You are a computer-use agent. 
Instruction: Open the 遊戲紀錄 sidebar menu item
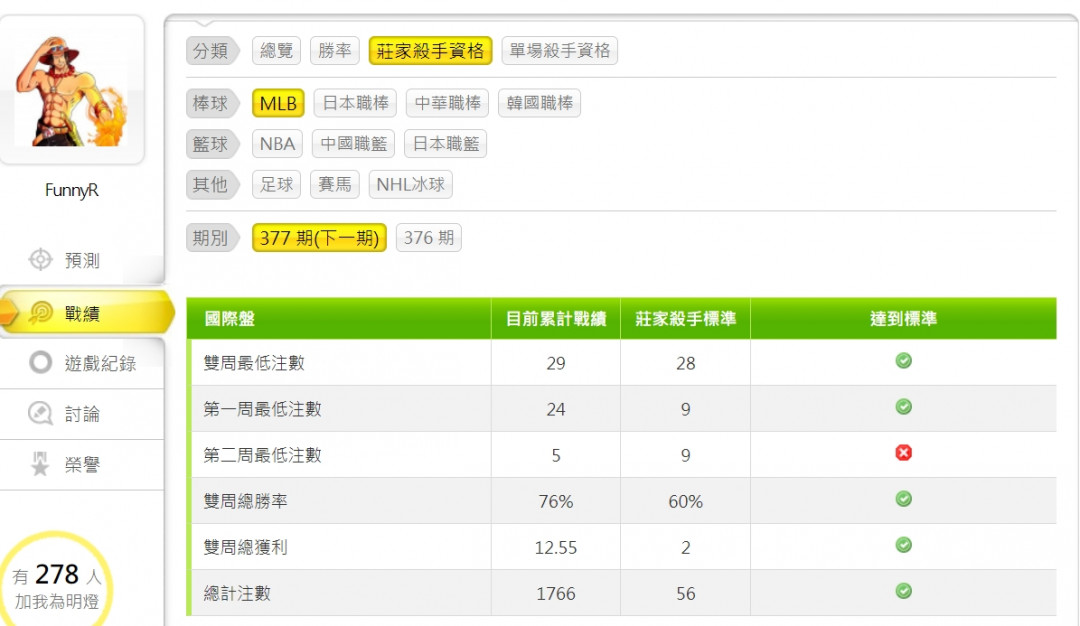tap(82, 363)
